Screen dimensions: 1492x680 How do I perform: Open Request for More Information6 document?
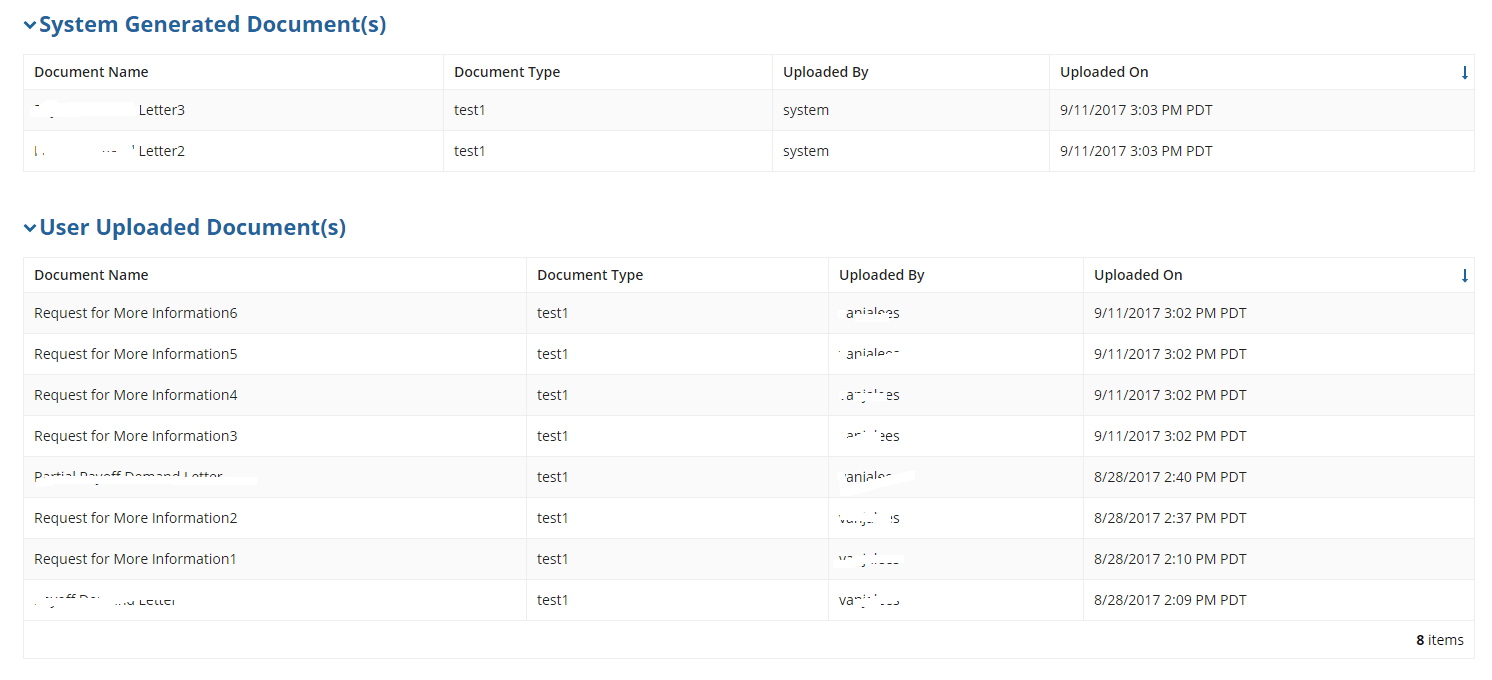click(x=136, y=313)
